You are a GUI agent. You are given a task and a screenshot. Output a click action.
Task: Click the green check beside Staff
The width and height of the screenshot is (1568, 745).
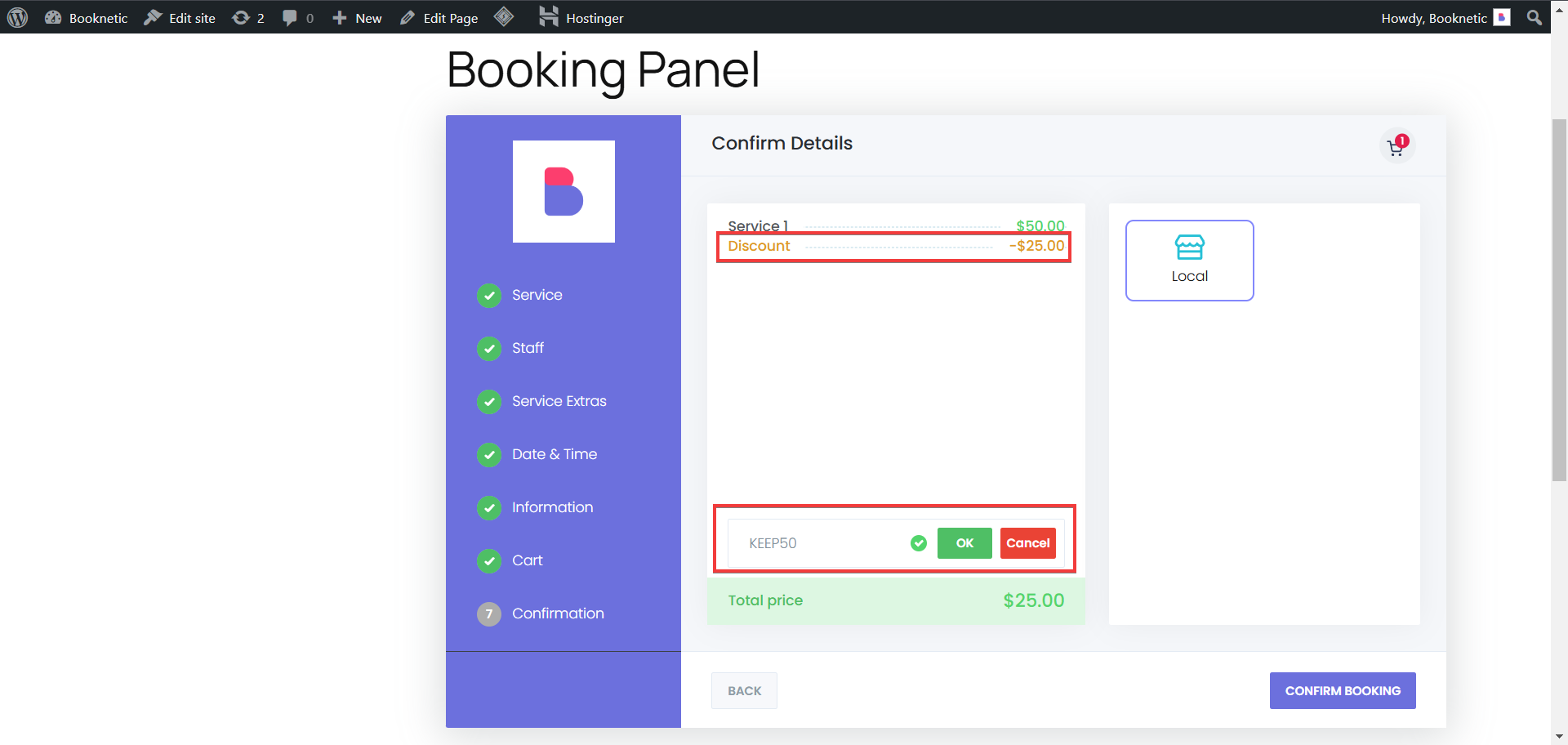(489, 348)
